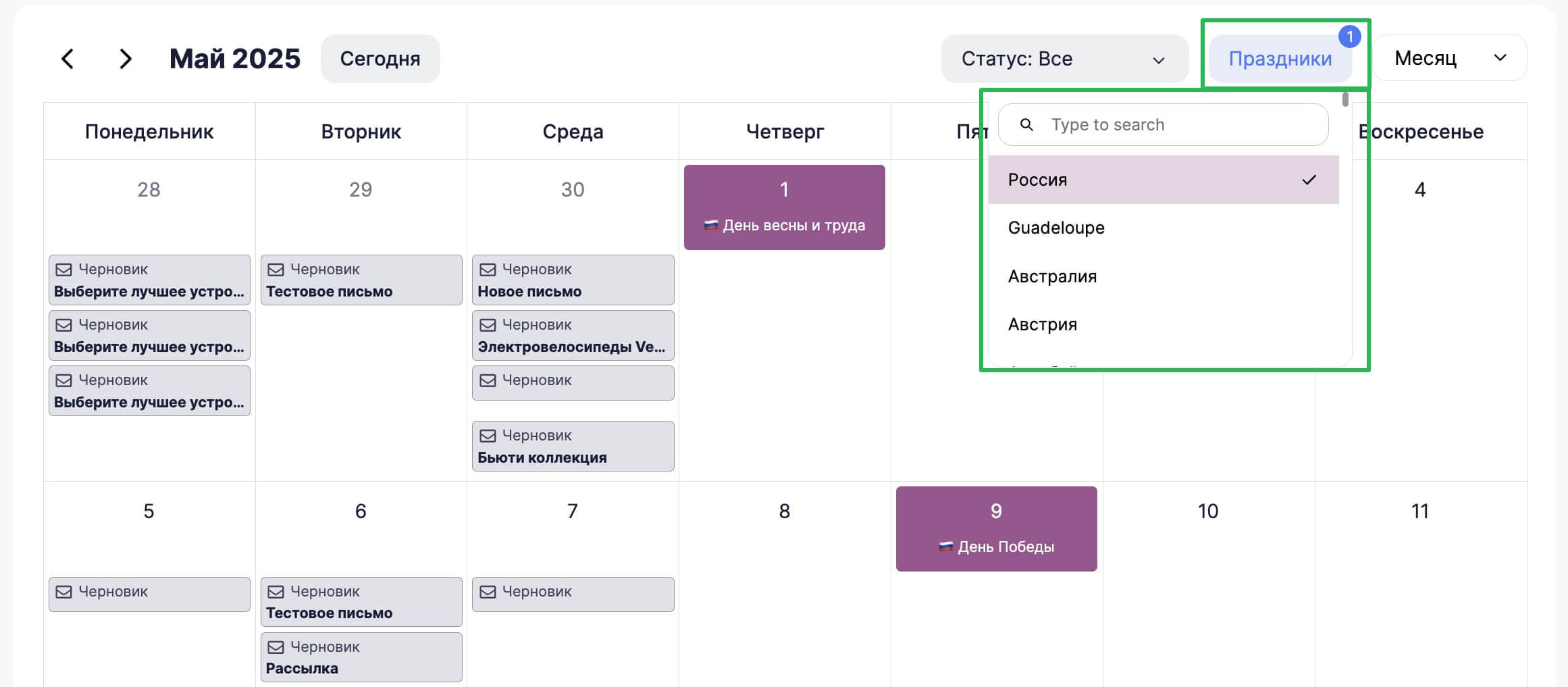This screenshot has width=1568, height=687.
Task: Click envelope icon on Новое письмо draft
Action: pyautogui.click(x=488, y=270)
